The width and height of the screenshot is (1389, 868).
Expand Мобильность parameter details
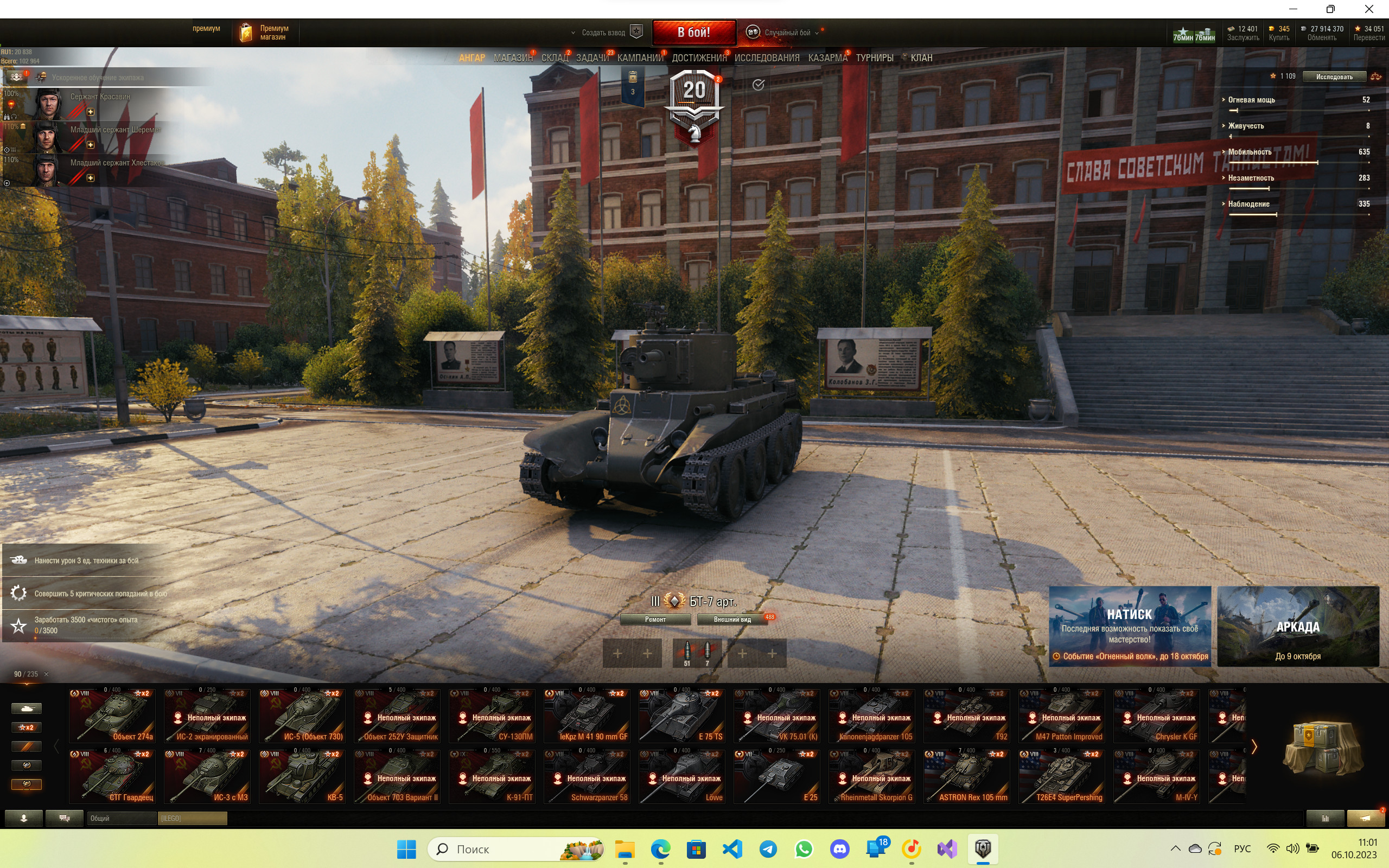[x=1224, y=152]
